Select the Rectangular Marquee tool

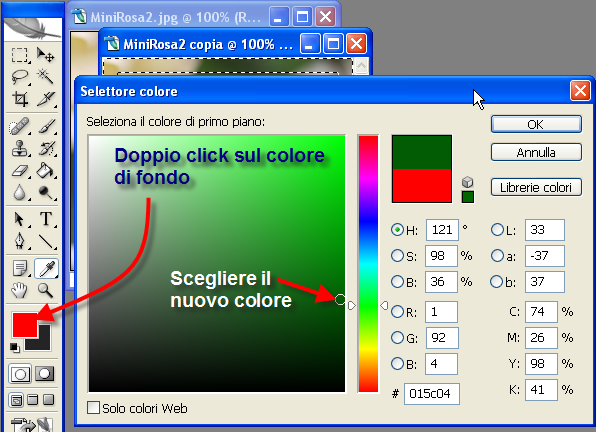(x=19, y=55)
